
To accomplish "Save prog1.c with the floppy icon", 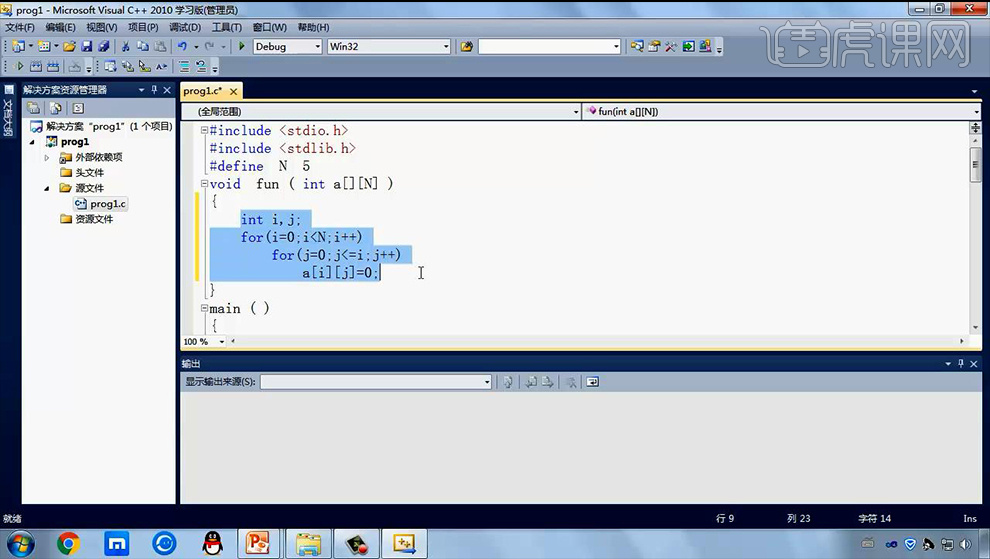I will [x=86, y=46].
